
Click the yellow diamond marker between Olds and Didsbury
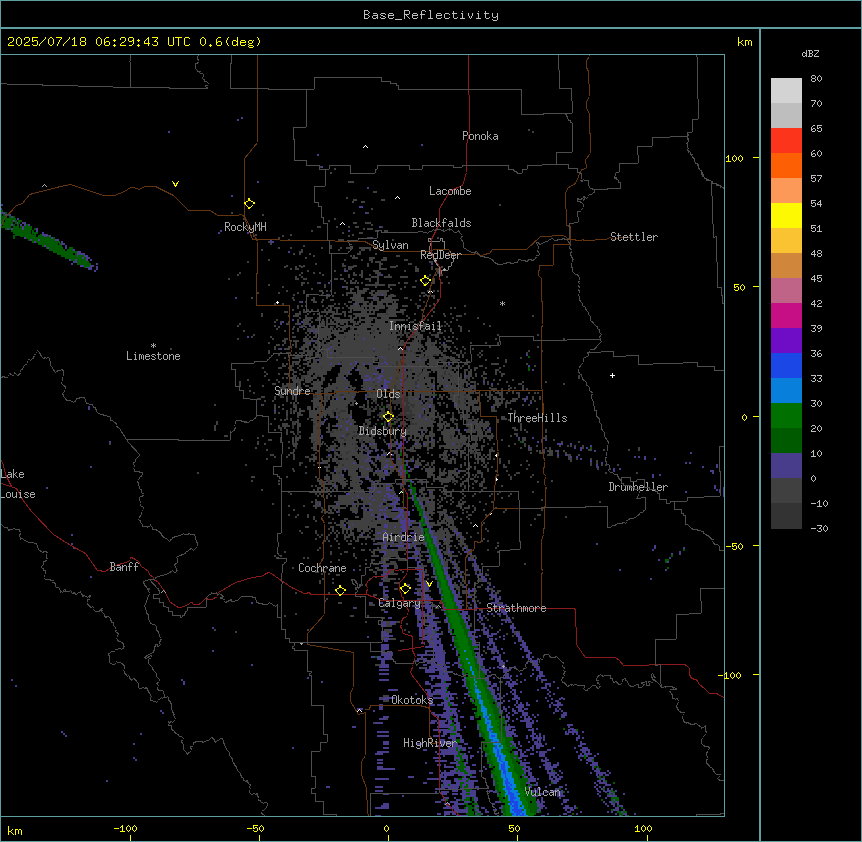tap(389, 417)
